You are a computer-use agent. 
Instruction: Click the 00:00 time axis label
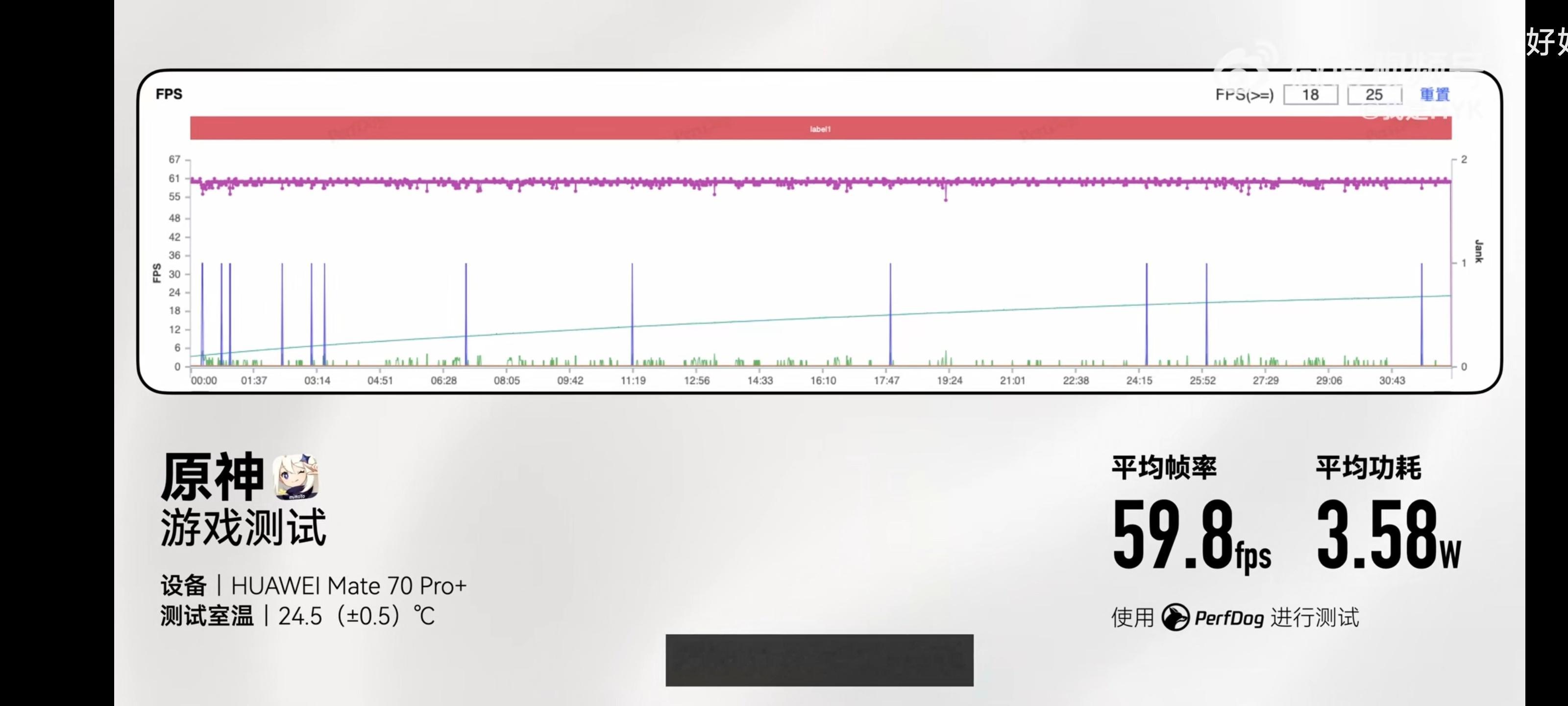(x=204, y=381)
